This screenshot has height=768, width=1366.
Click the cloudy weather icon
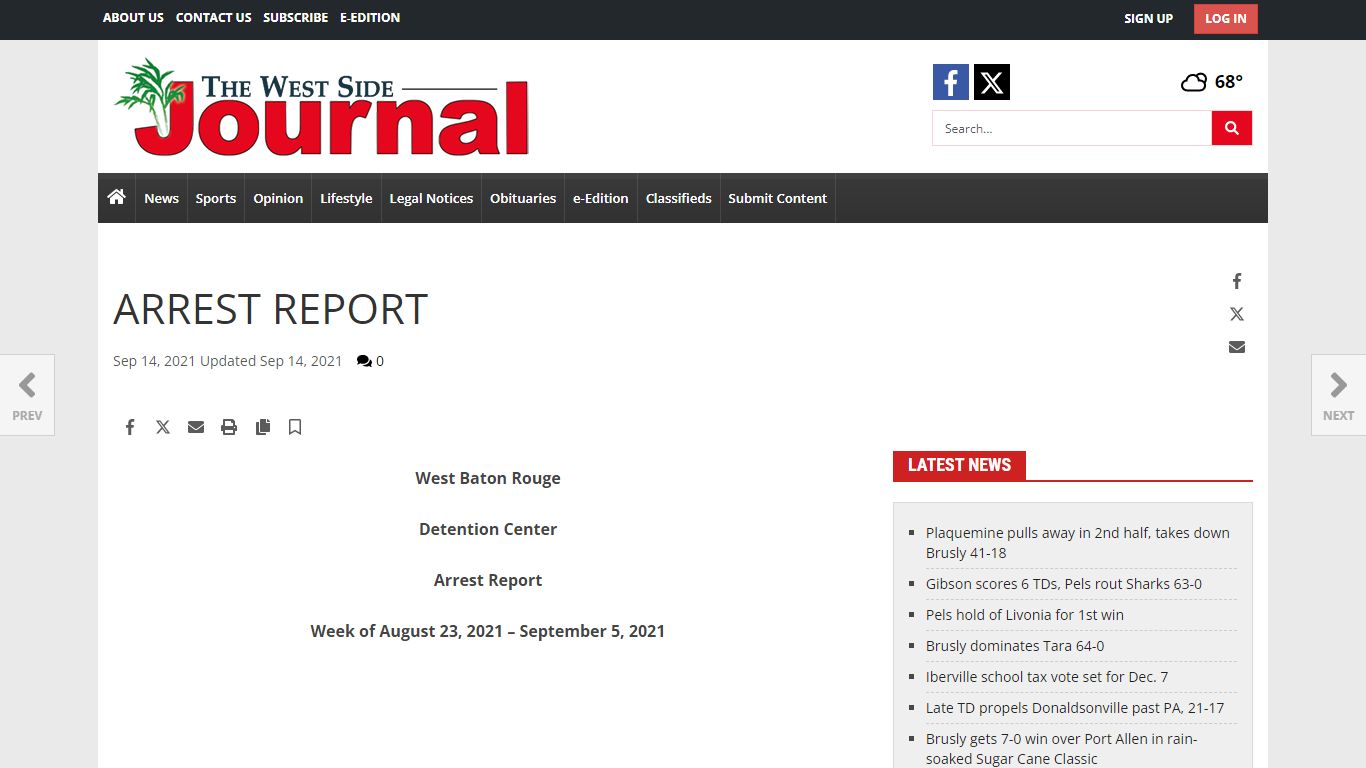point(1194,82)
